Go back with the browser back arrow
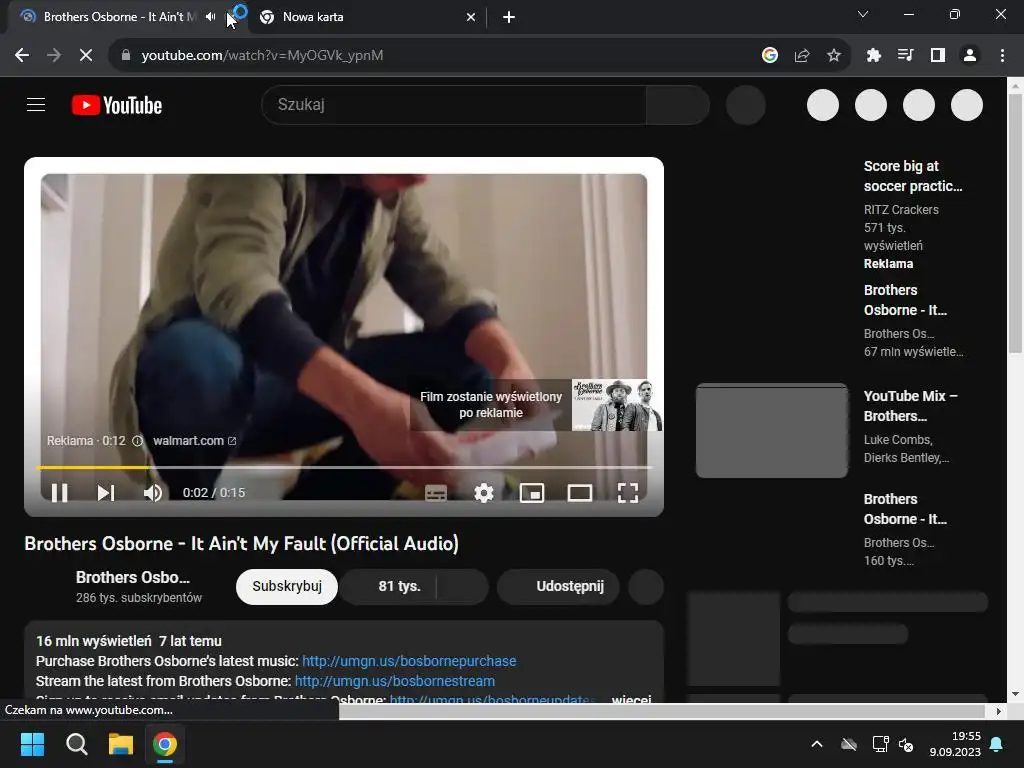 point(22,56)
